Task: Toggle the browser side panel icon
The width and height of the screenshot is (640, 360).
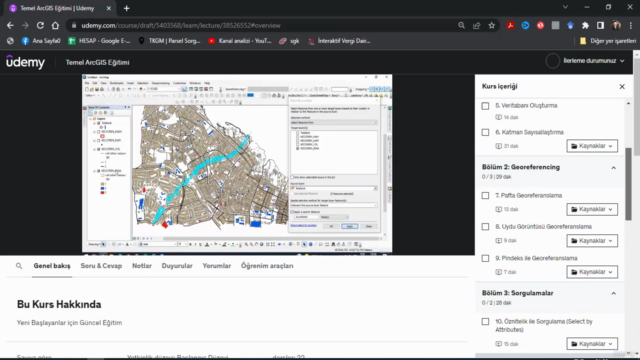Action: 600,25
